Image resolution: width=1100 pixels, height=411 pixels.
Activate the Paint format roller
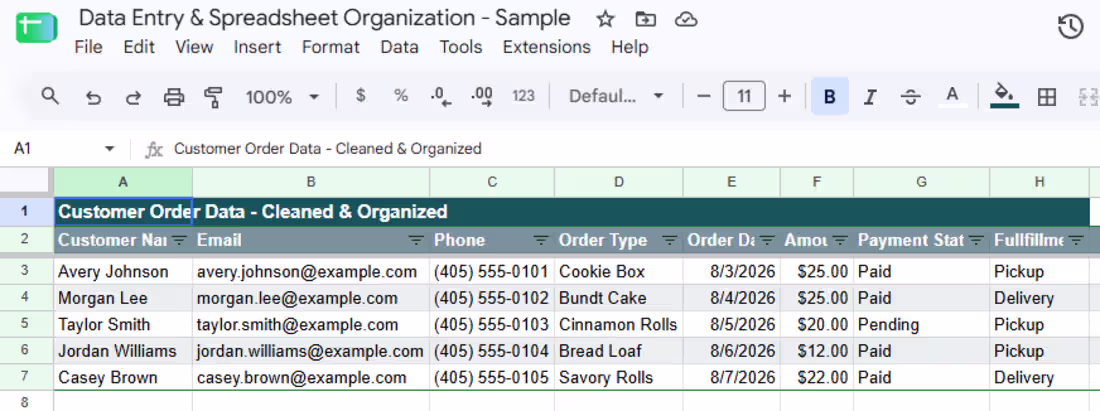pos(213,97)
